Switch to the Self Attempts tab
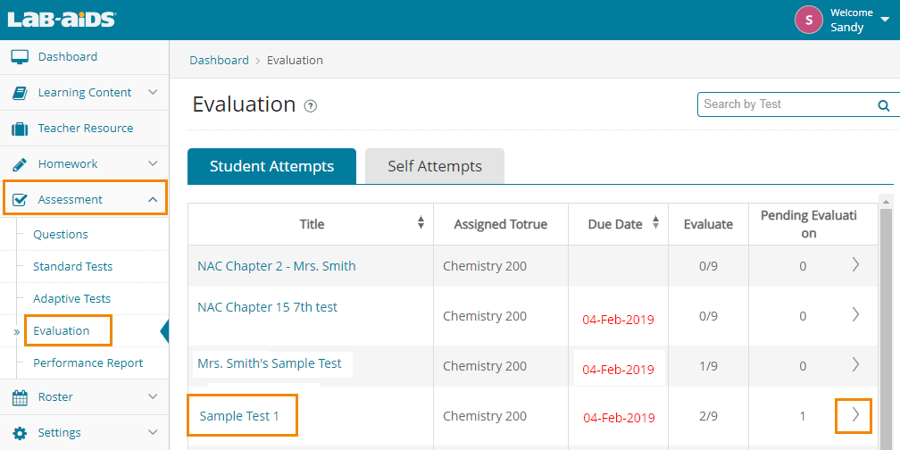Screen dimensions: 900x450 coord(434,167)
